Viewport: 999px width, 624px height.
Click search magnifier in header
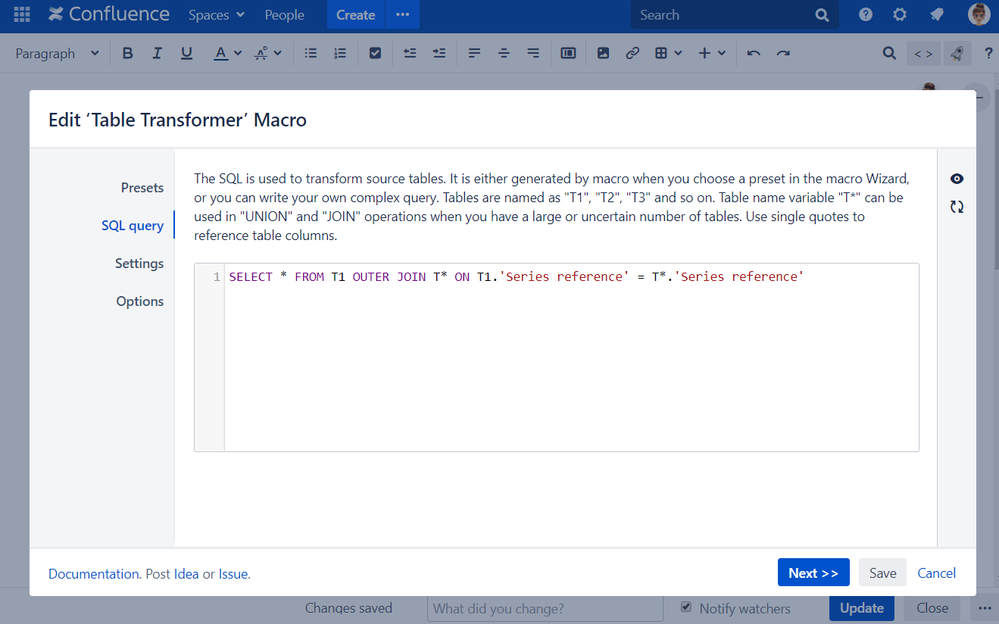tap(822, 15)
